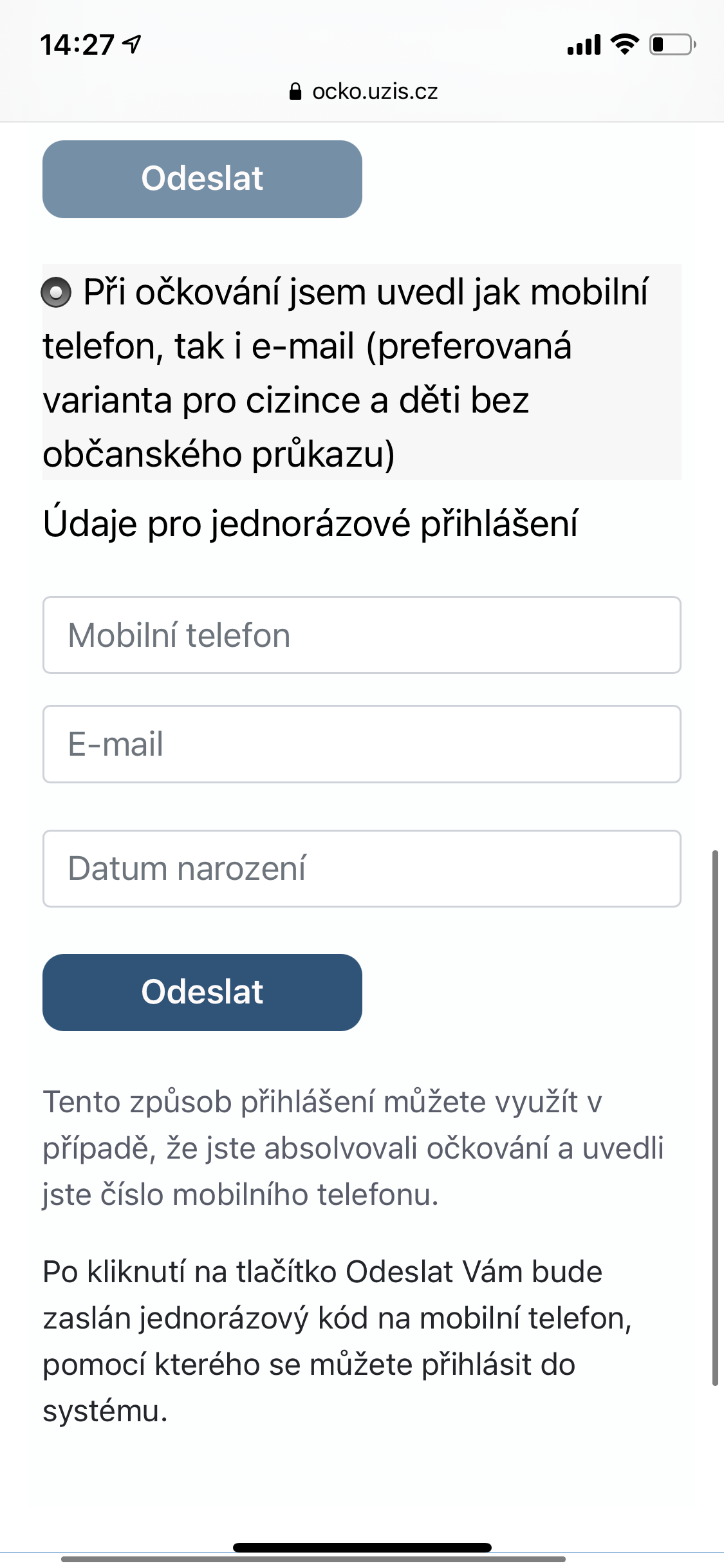Select the mobile phone and e-mail radio option
This screenshot has width=724, height=1568.
[x=56, y=292]
